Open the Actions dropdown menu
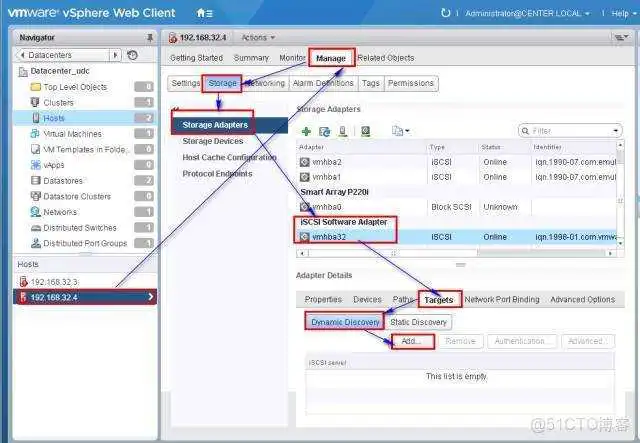Image resolution: width=640 pixels, height=443 pixels. click(257, 37)
